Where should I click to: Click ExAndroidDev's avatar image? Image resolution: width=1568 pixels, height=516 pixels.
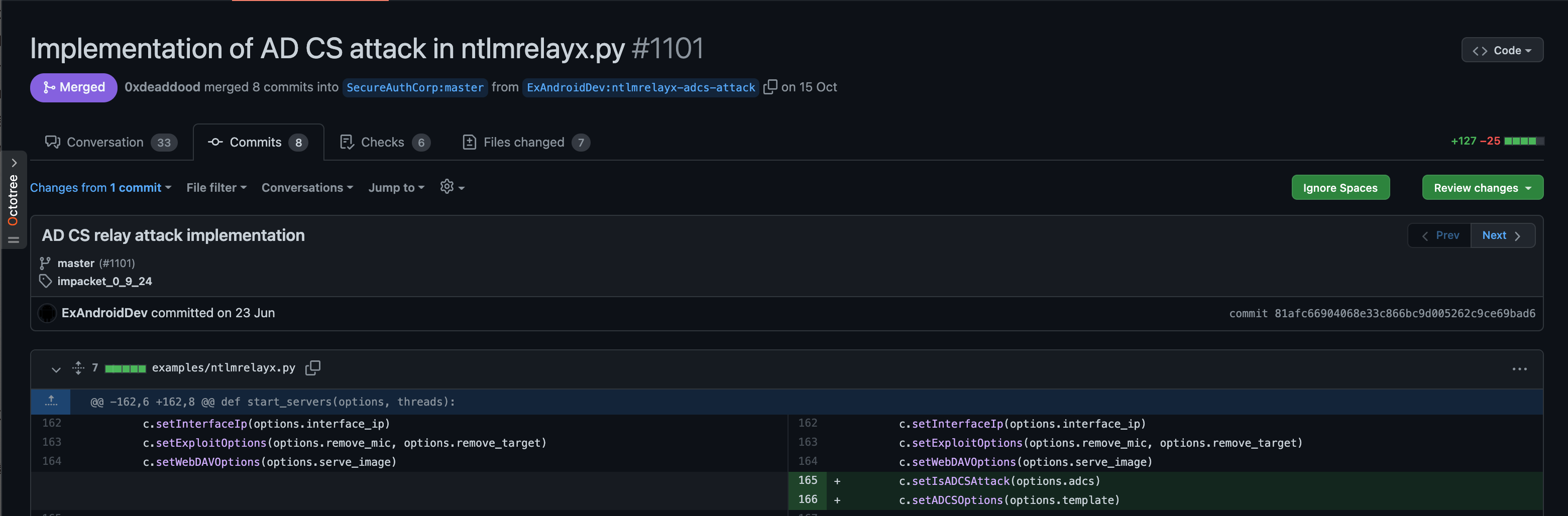(47, 313)
